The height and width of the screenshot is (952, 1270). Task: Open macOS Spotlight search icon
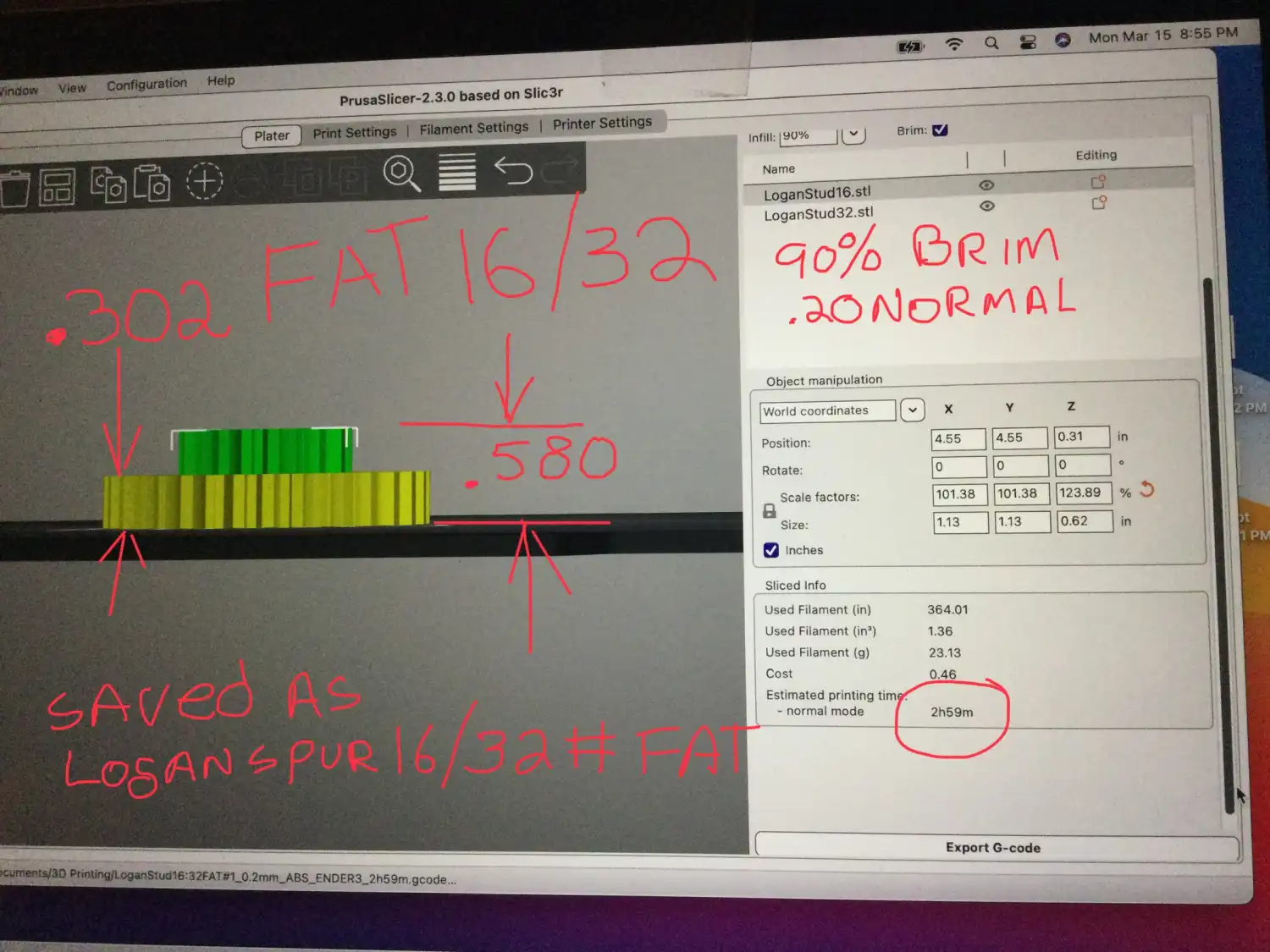point(991,43)
